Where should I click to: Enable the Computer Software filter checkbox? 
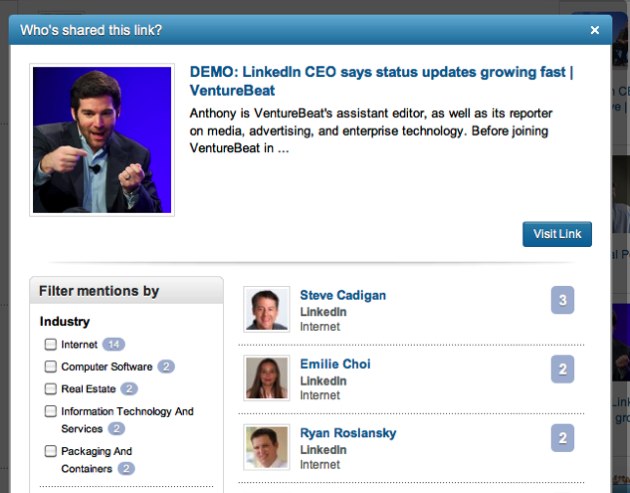point(51,367)
